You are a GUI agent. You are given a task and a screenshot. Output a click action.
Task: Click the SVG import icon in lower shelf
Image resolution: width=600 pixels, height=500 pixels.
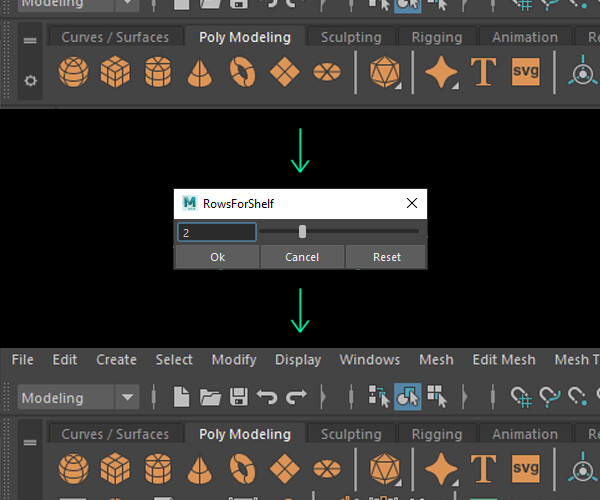pos(526,469)
